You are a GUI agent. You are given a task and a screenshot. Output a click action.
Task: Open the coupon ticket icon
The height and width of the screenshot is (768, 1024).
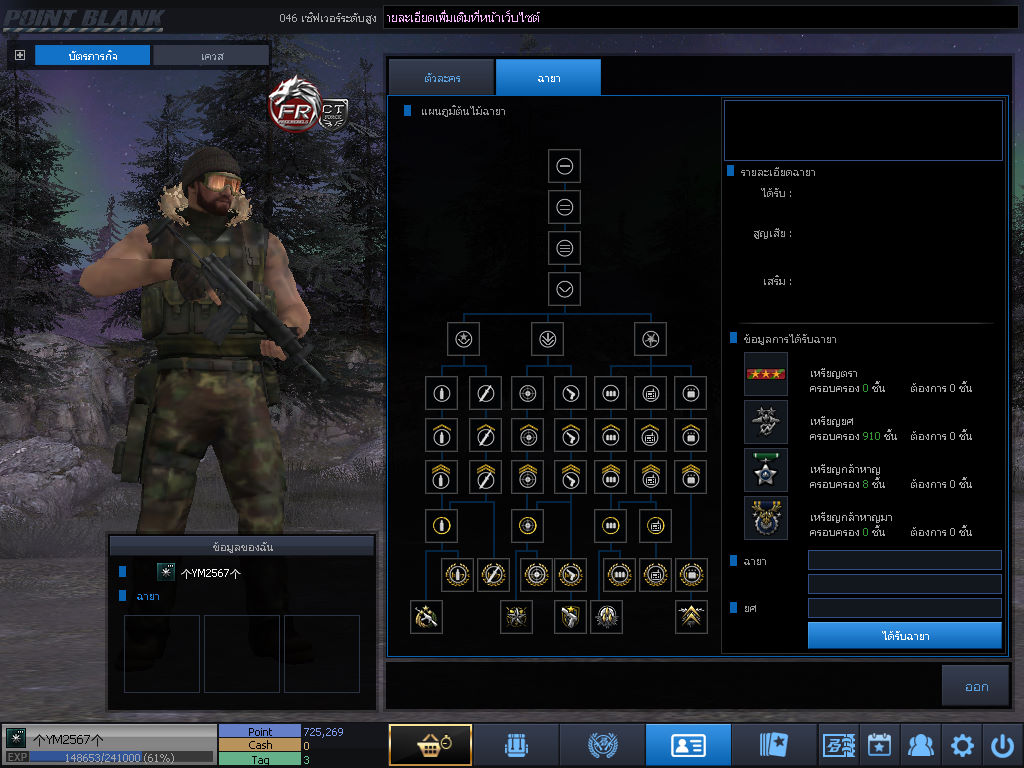point(839,744)
